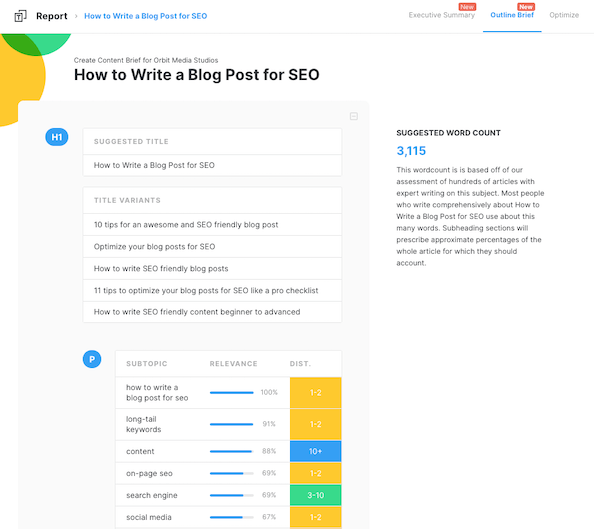Click the blue P paragraph badge
Screen dimensions: 594x529
92,359
